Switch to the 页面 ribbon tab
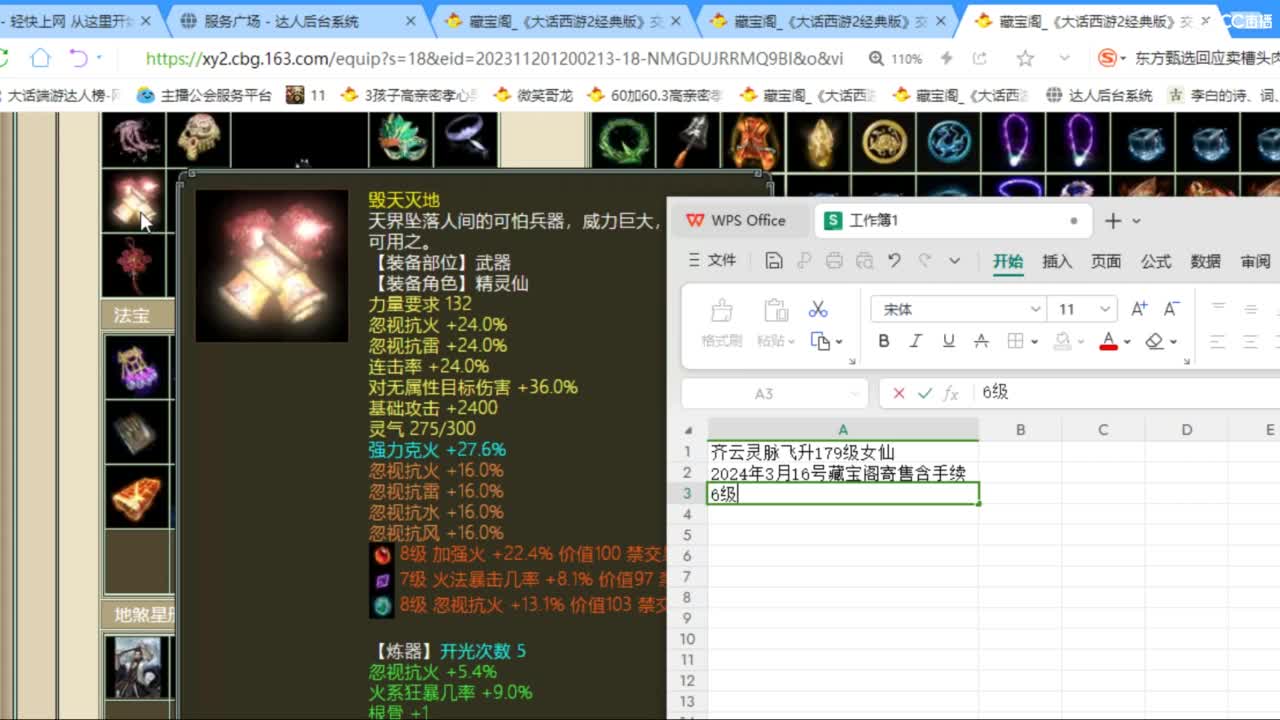 [1106, 261]
